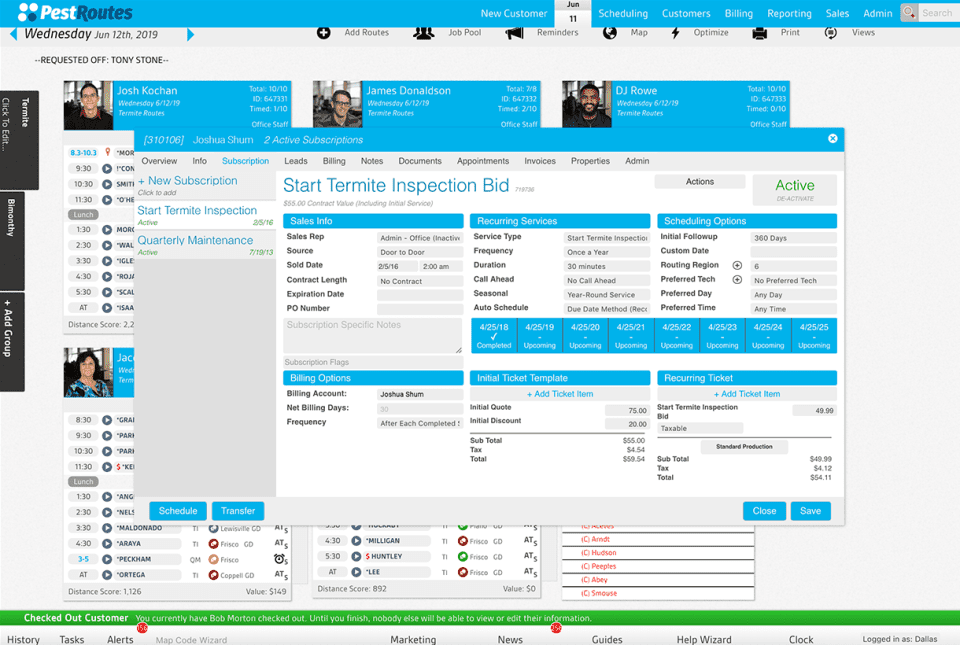960x645 pixels.
Task: Expand the Preferred Day dropdown
Action: (793, 295)
